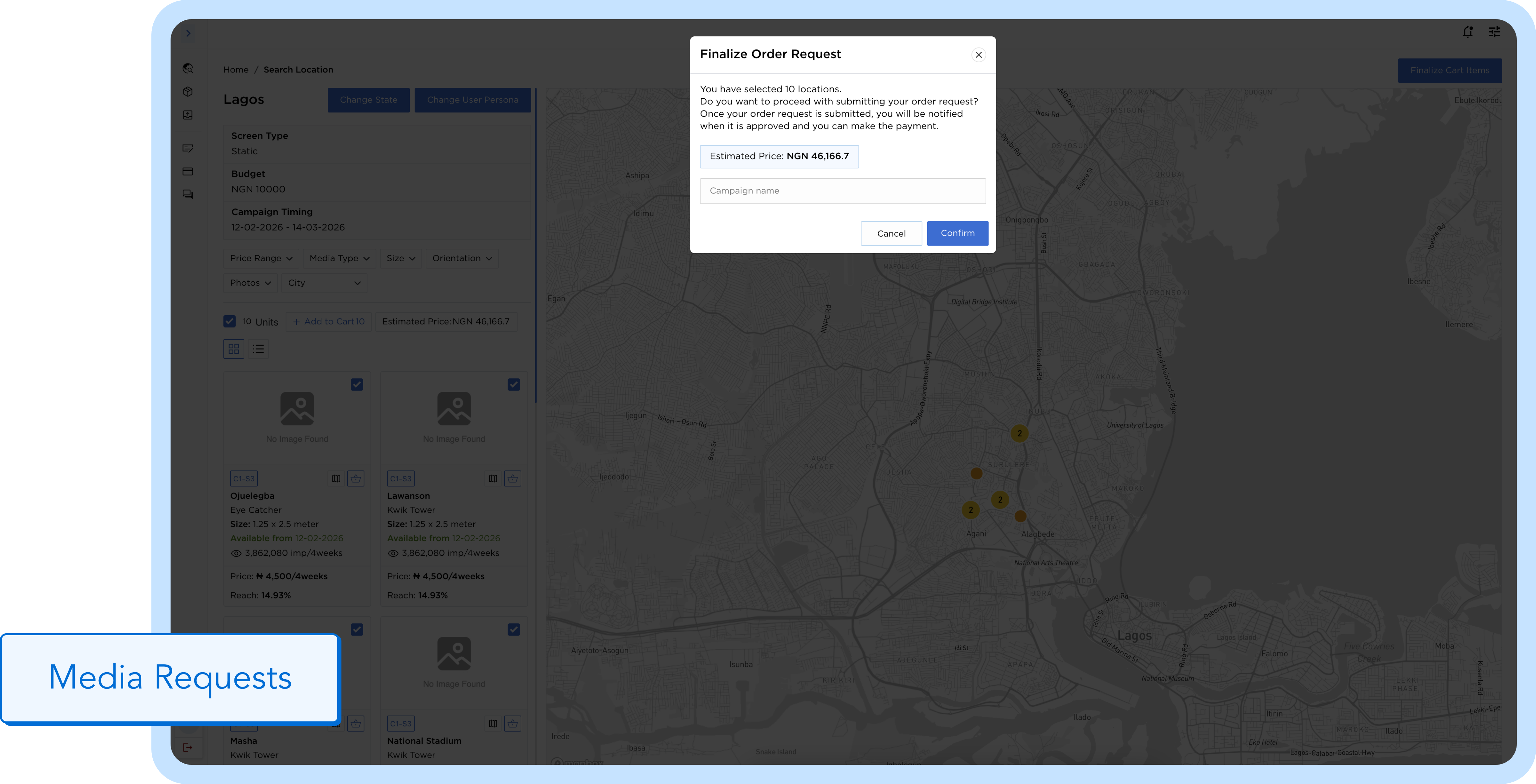Click the cluster marker near Agani
The height and width of the screenshot is (784, 1536).
point(970,510)
